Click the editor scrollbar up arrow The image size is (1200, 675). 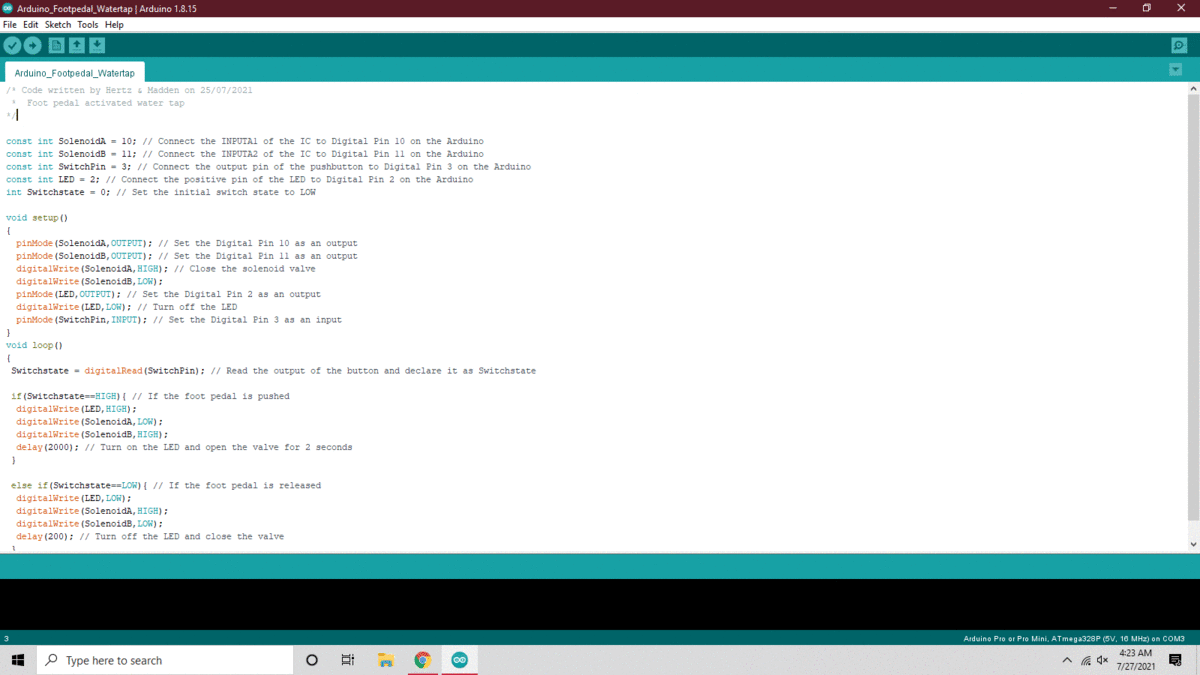point(1193,89)
